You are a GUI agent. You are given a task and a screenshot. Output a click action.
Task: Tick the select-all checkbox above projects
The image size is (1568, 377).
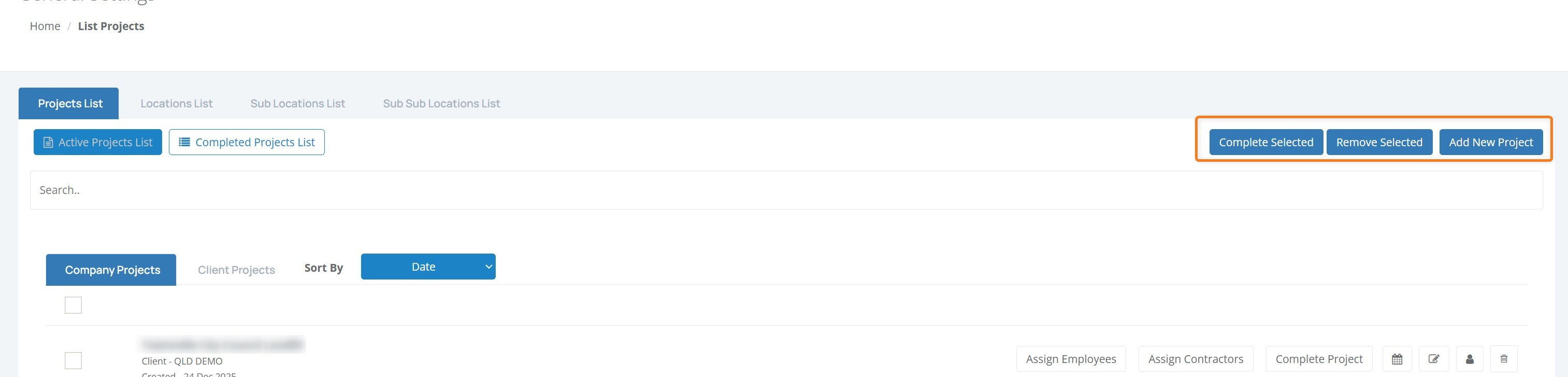coord(73,305)
